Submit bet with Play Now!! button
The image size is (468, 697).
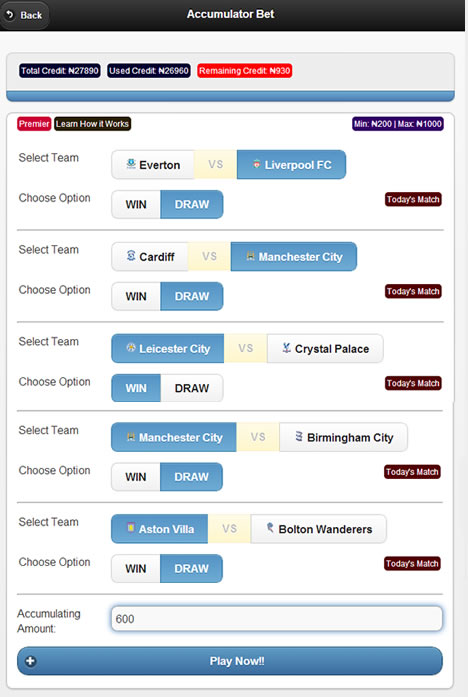(230, 661)
